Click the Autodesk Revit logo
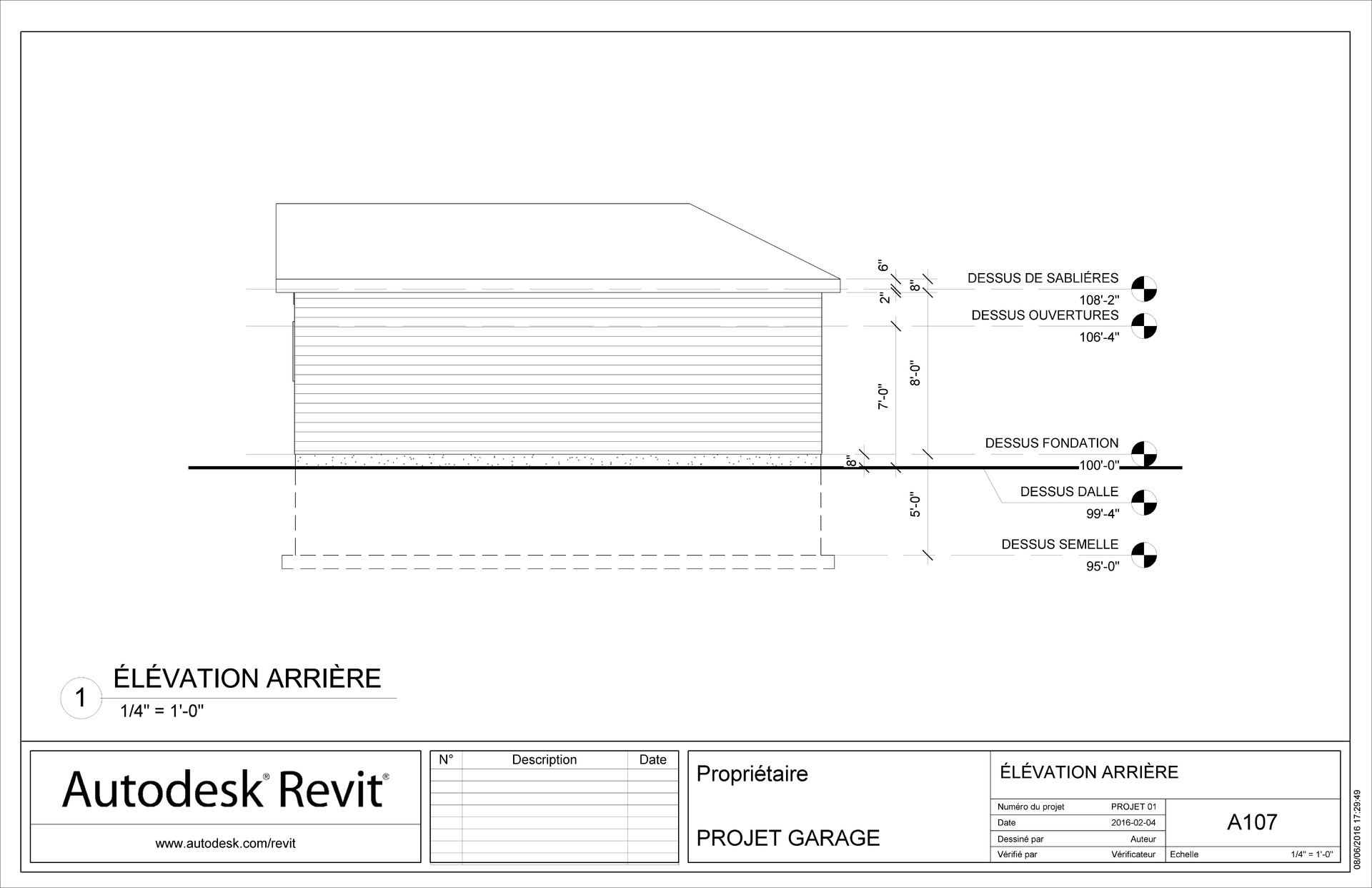This screenshot has width=1372, height=888. [225, 789]
